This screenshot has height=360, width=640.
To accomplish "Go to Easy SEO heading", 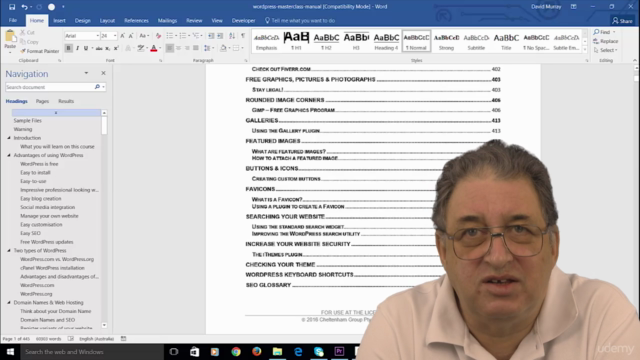I will coord(31,233).
